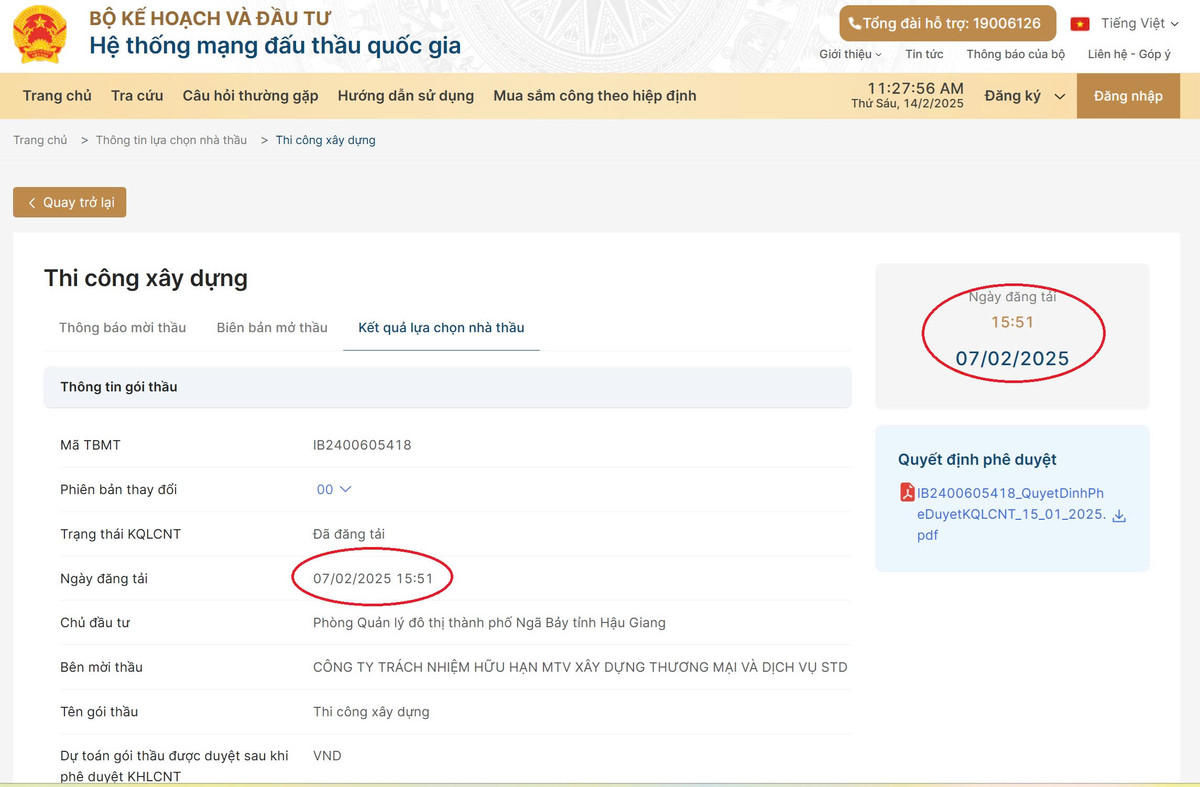
Task: Click Hướng dẫn sử dụng in the navigation
Action: [x=403, y=95]
